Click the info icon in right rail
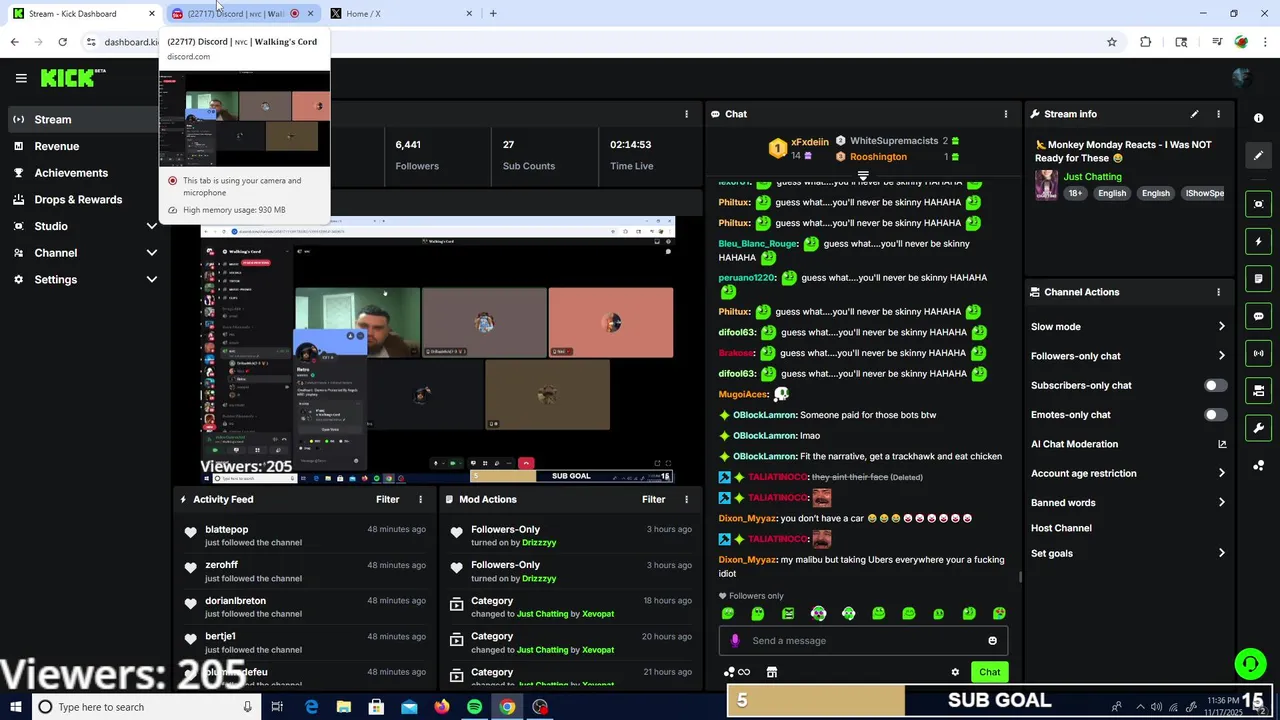The image size is (1280, 720). click(x=1258, y=118)
